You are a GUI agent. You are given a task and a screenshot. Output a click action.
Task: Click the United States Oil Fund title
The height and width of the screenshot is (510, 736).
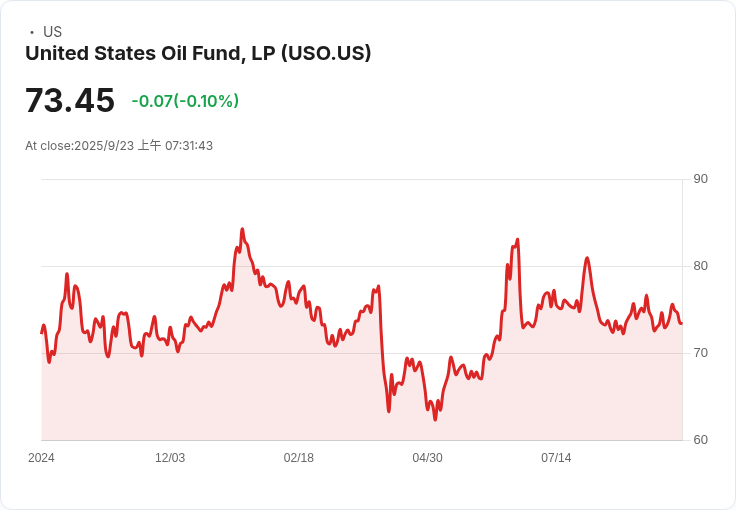coord(198,53)
